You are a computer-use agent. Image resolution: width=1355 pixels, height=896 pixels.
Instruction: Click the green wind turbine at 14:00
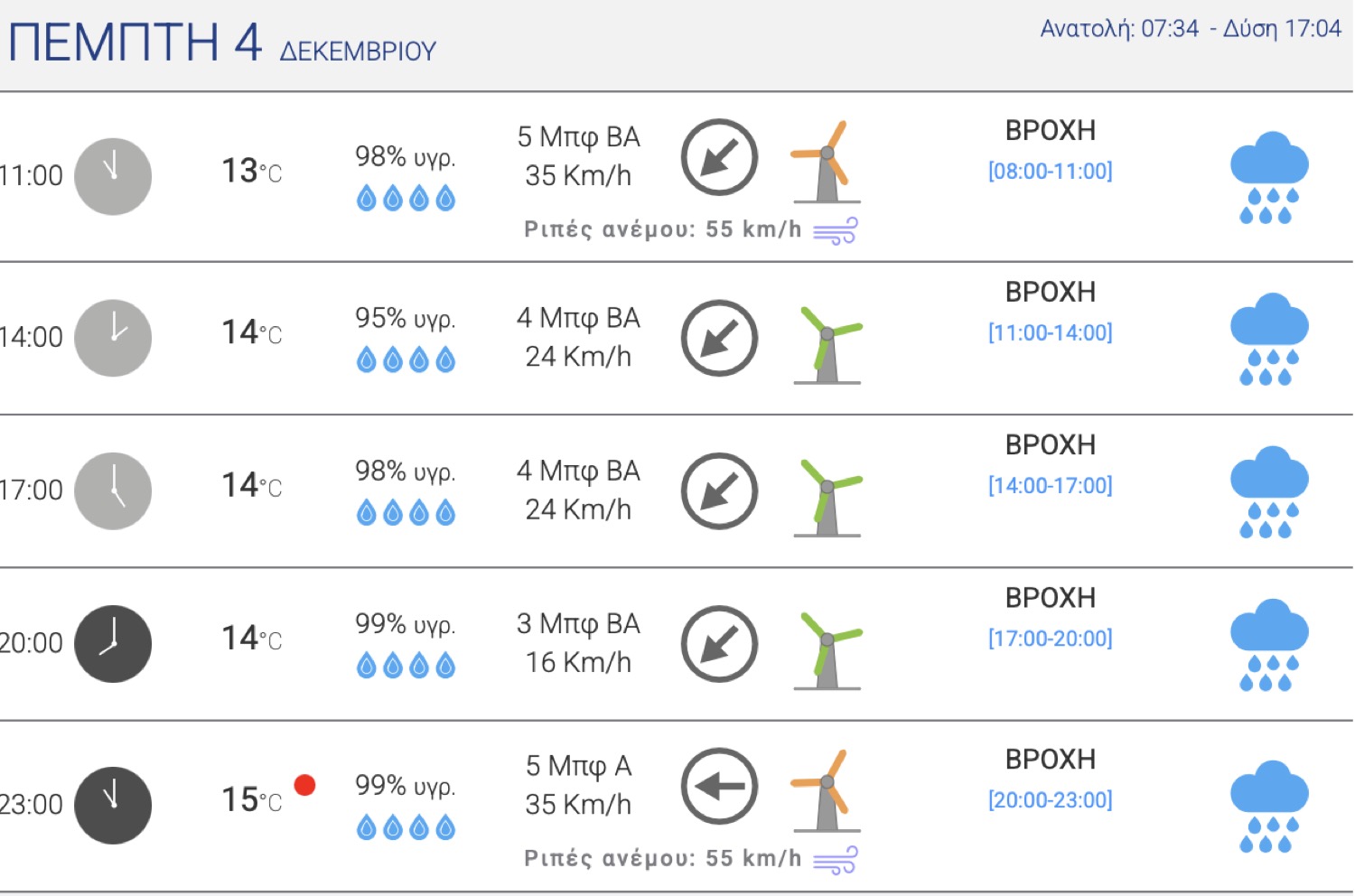point(827,343)
